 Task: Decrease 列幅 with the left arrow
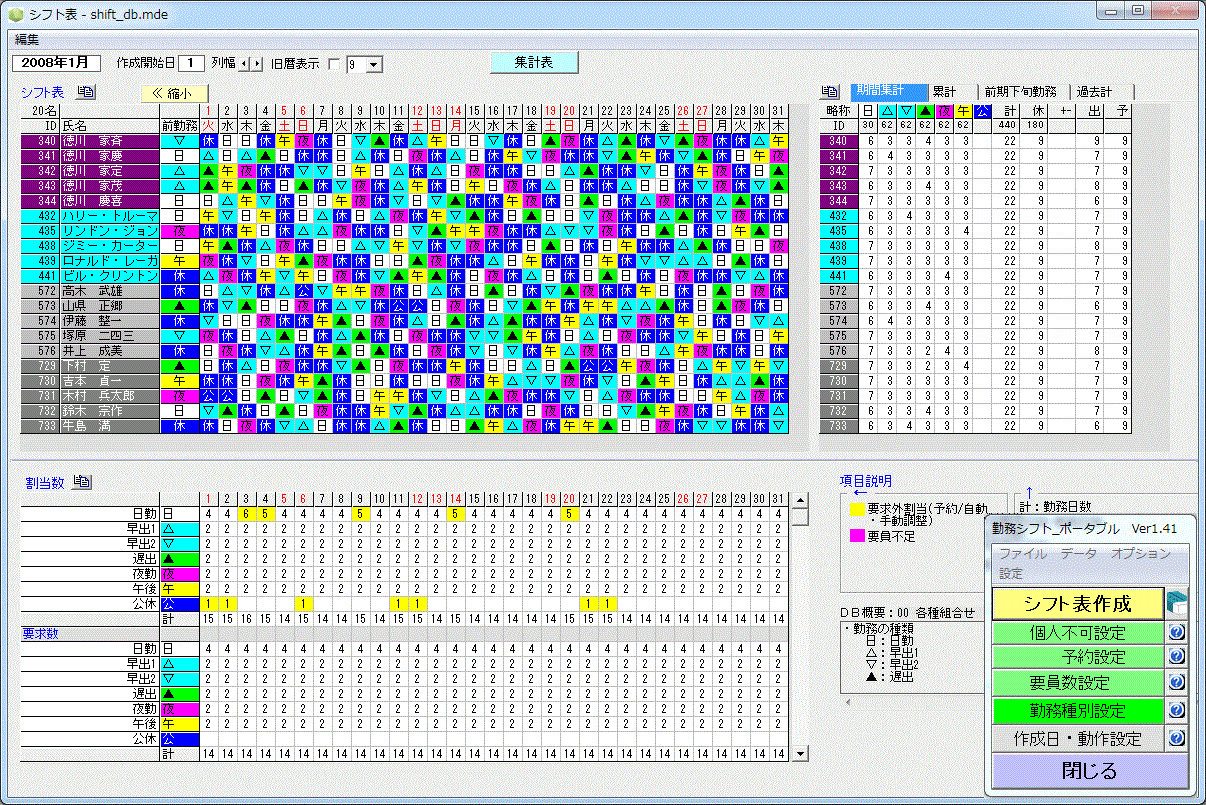click(x=245, y=64)
